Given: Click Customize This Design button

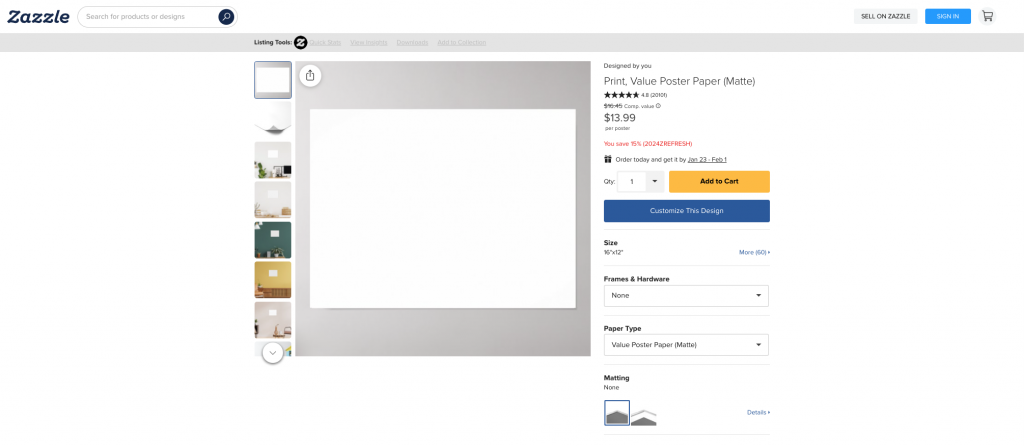Looking at the screenshot, I should tap(686, 211).
